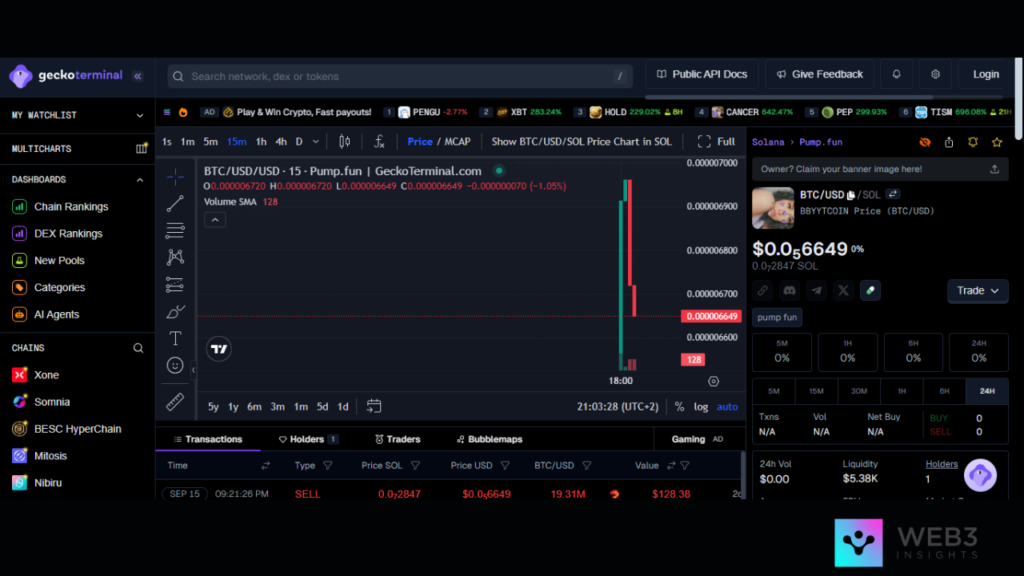Select the trend line drawing tool

point(175,204)
